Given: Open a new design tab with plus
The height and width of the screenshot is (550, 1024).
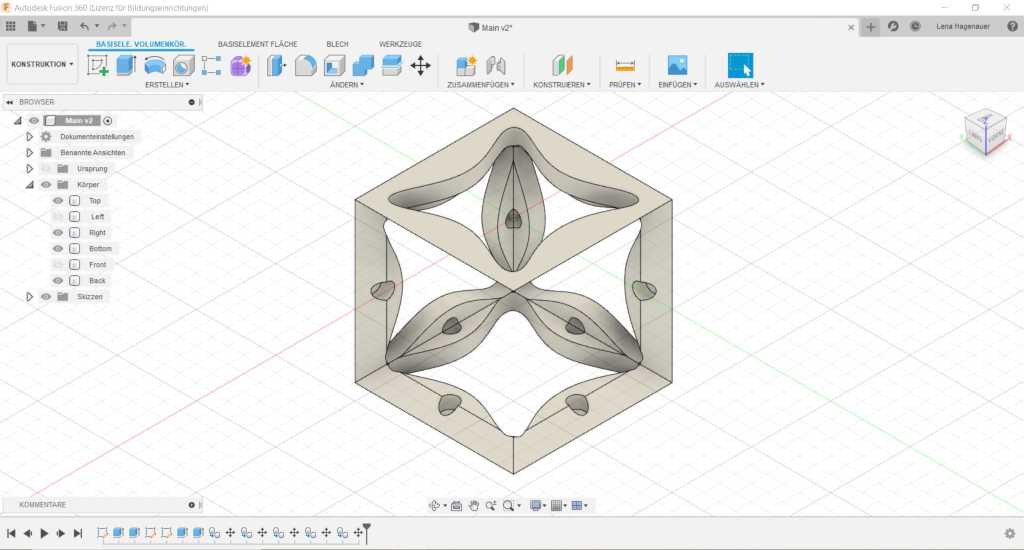Looking at the screenshot, I should tap(871, 26).
